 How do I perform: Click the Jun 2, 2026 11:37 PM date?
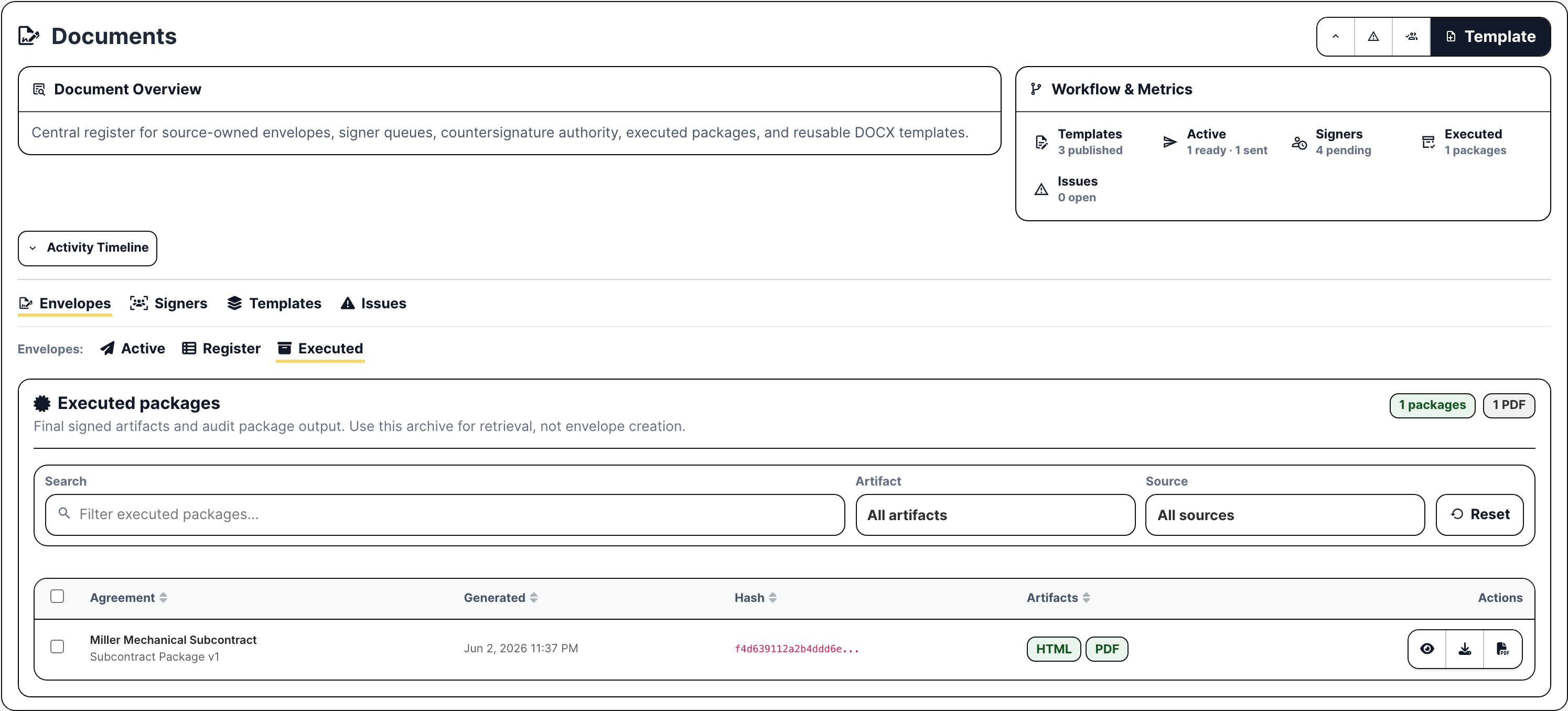[521, 648]
